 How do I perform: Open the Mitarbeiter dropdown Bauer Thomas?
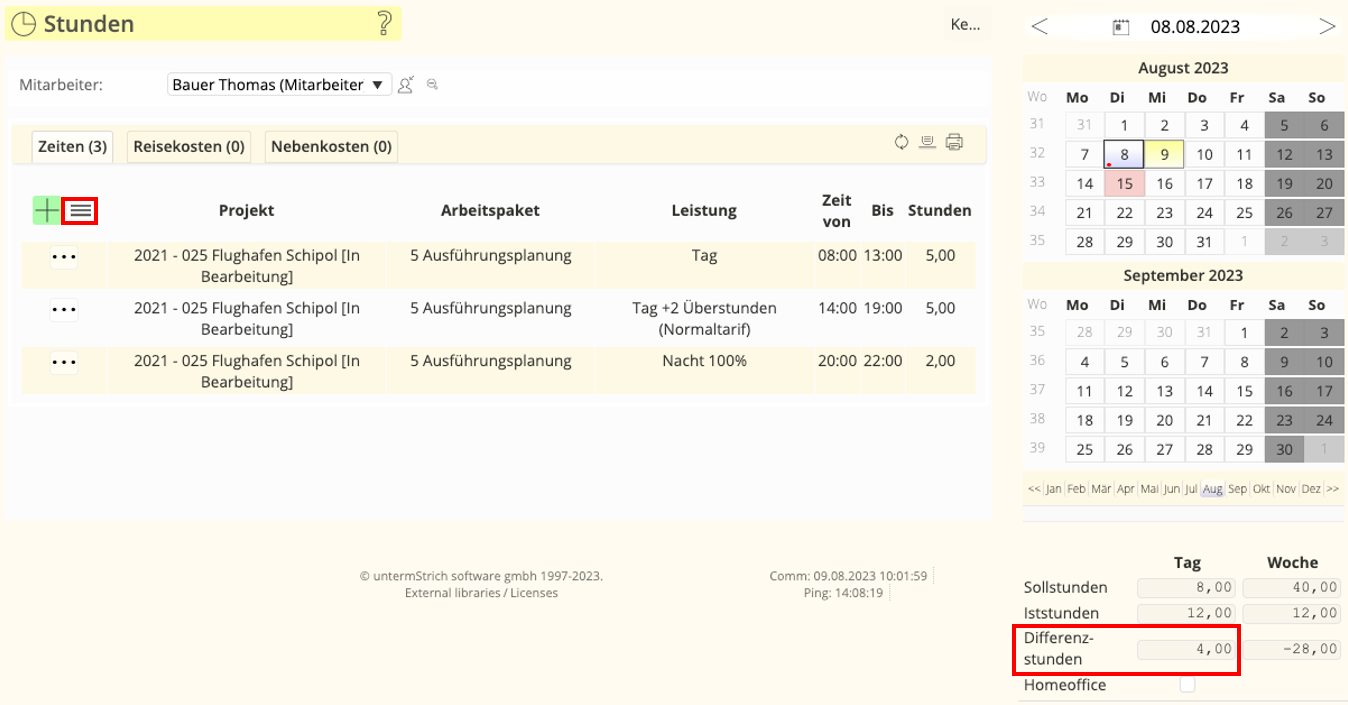click(279, 85)
